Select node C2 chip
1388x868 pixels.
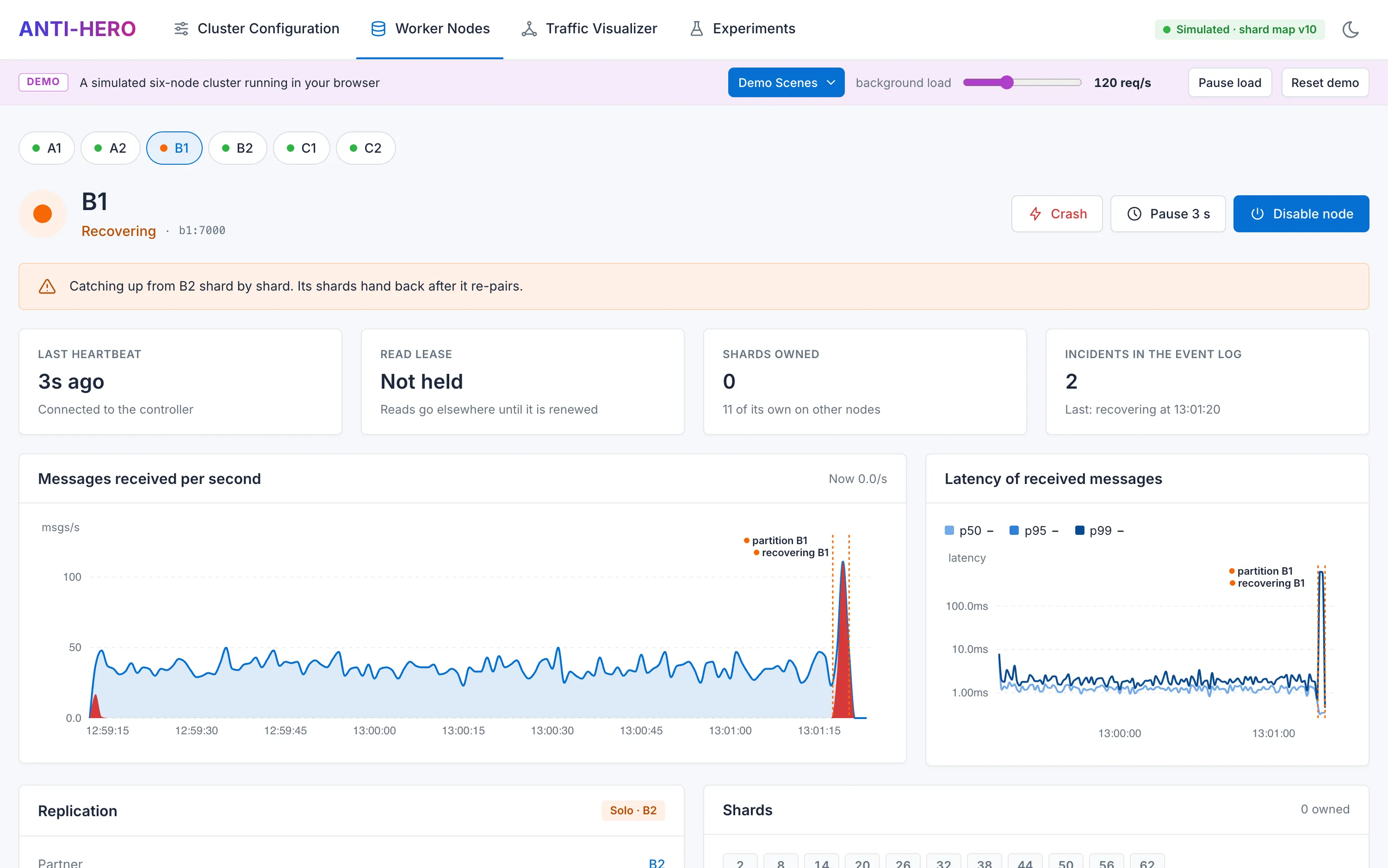[366, 148]
